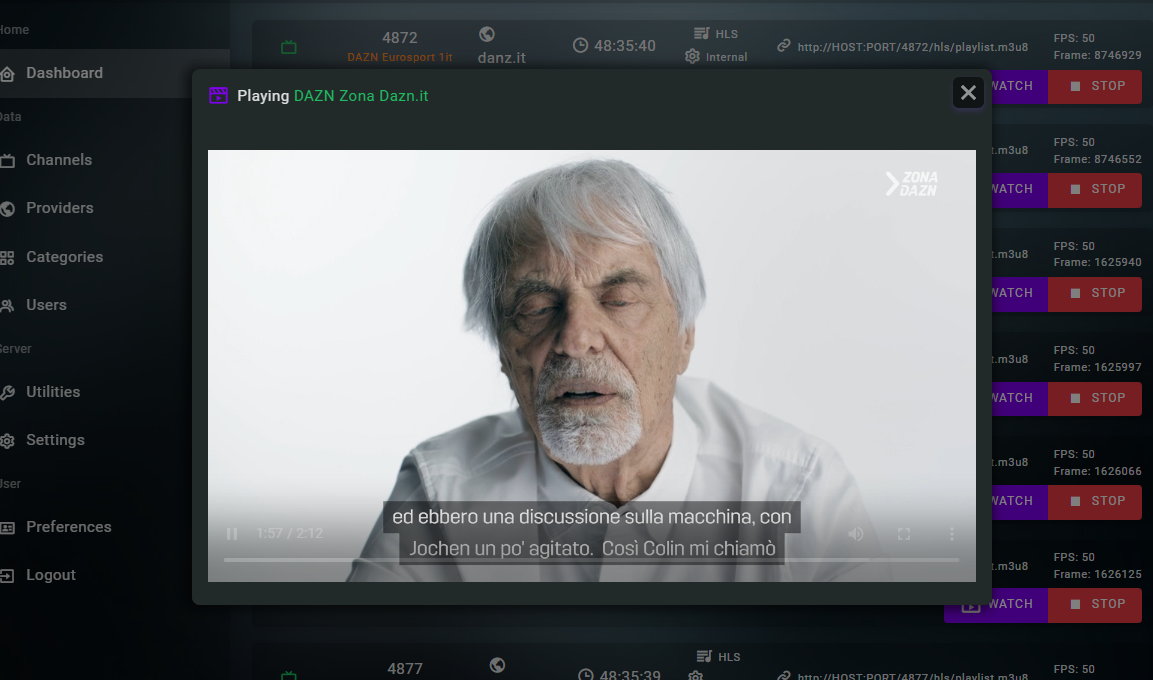Click the clock icon beside 48:35:40

tap(580, 46)
